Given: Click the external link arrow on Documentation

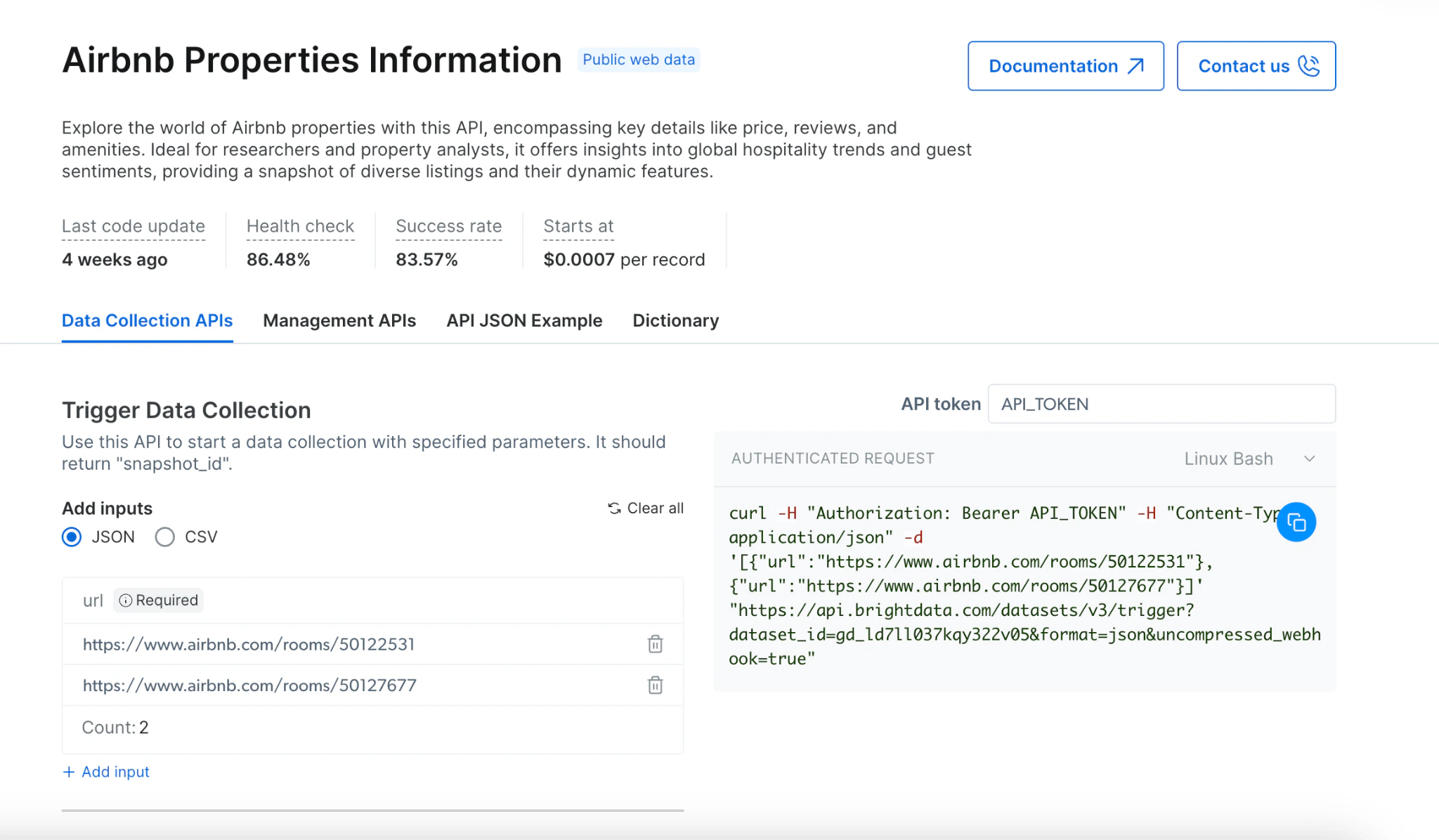Looking at the screenshot, I should [1135, 66].
